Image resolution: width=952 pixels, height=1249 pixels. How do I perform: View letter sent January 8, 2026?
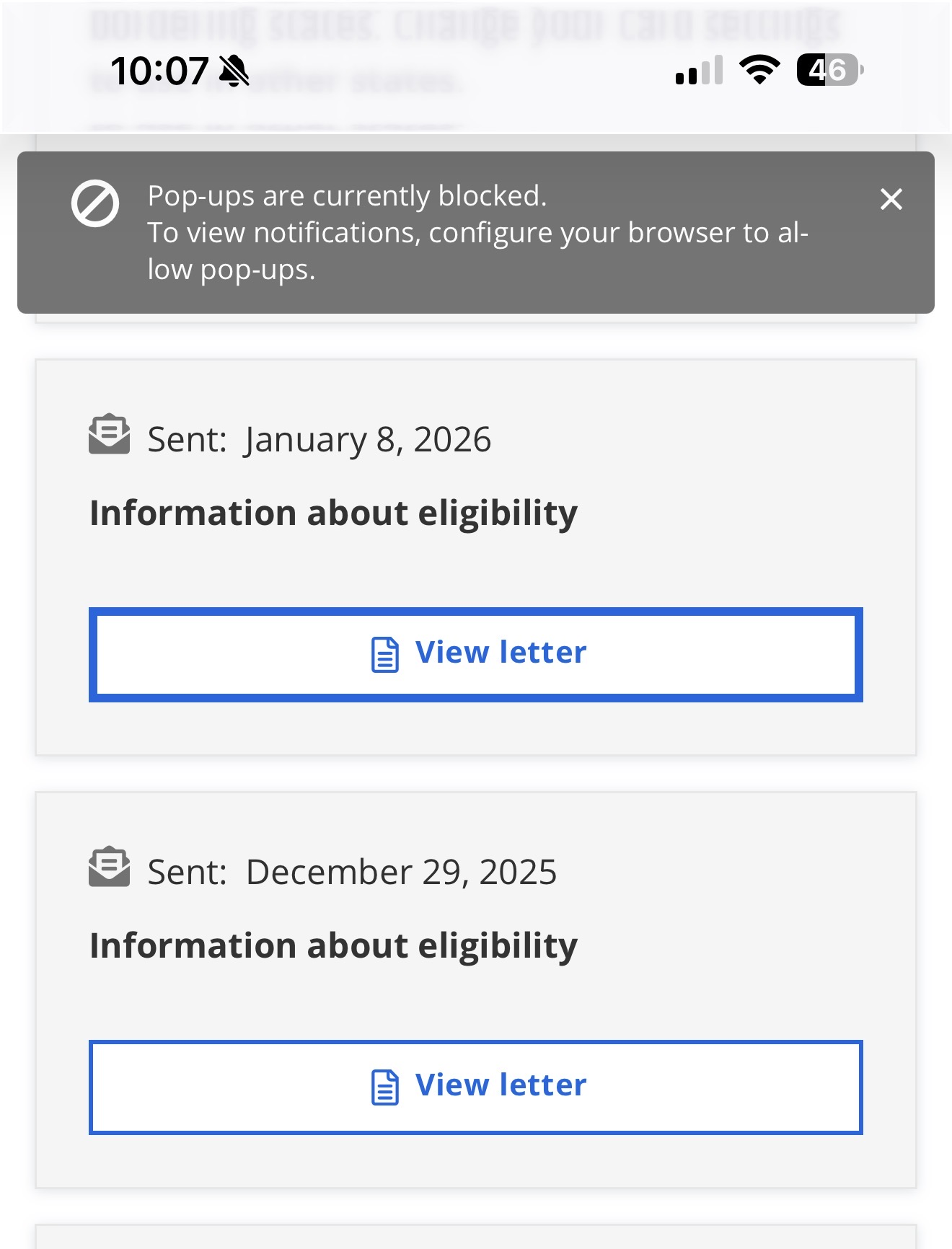tap(476, 654)
